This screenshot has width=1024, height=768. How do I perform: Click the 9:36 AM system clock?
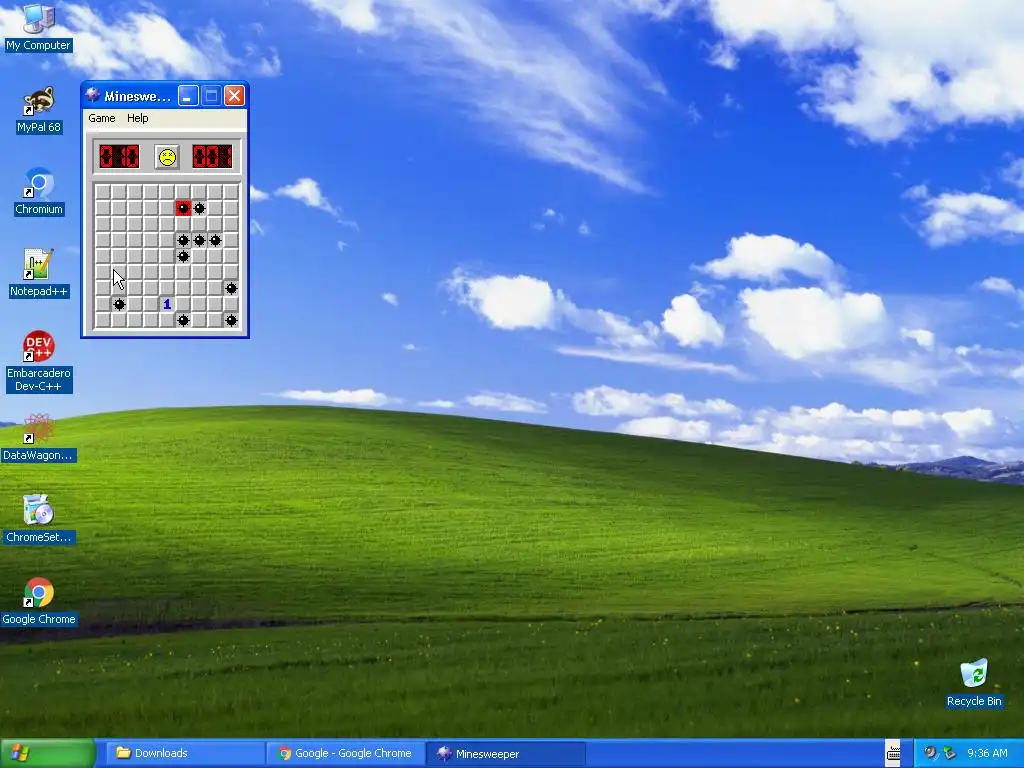click(x=987, y=753)
